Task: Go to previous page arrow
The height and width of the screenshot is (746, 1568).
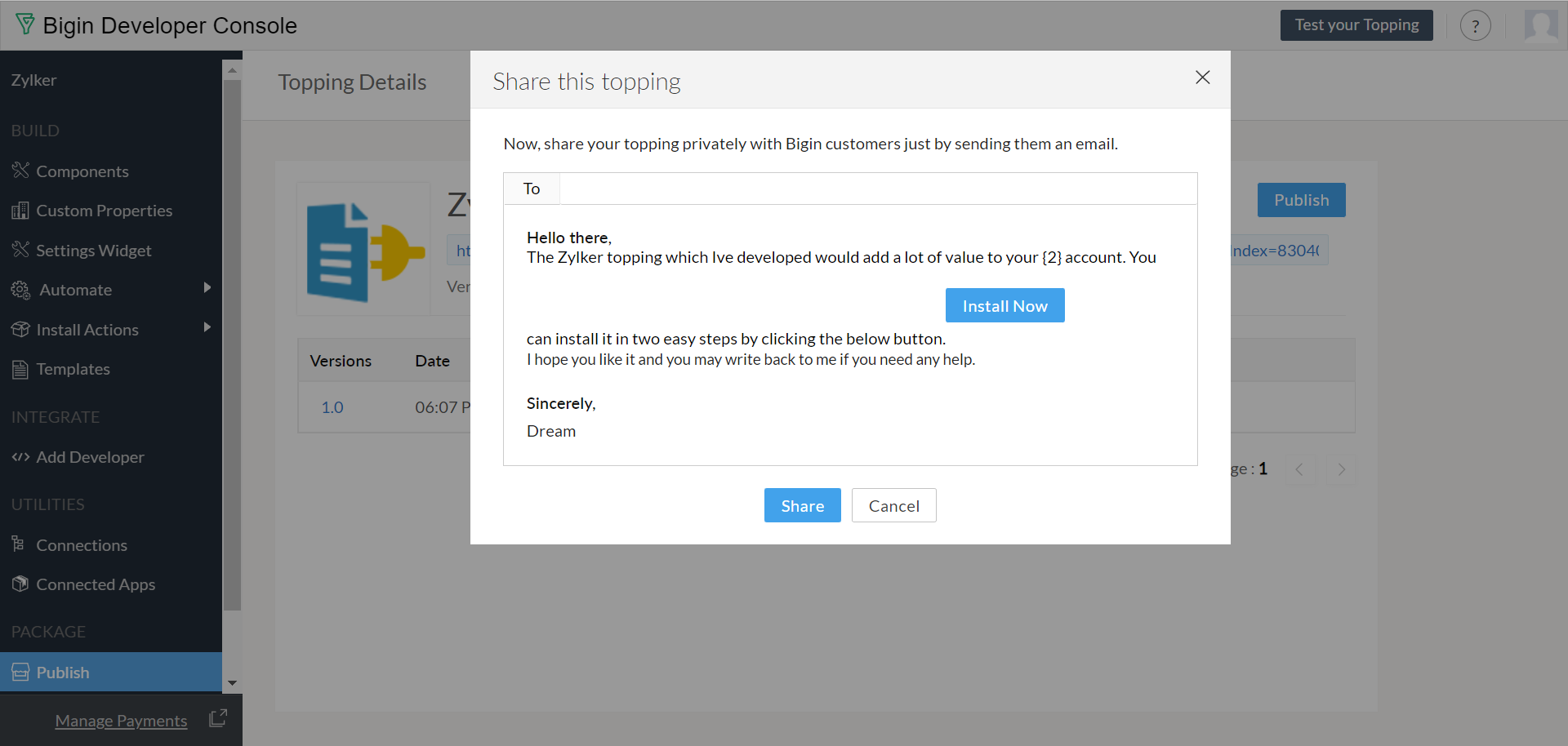Action: (1299, 469)
